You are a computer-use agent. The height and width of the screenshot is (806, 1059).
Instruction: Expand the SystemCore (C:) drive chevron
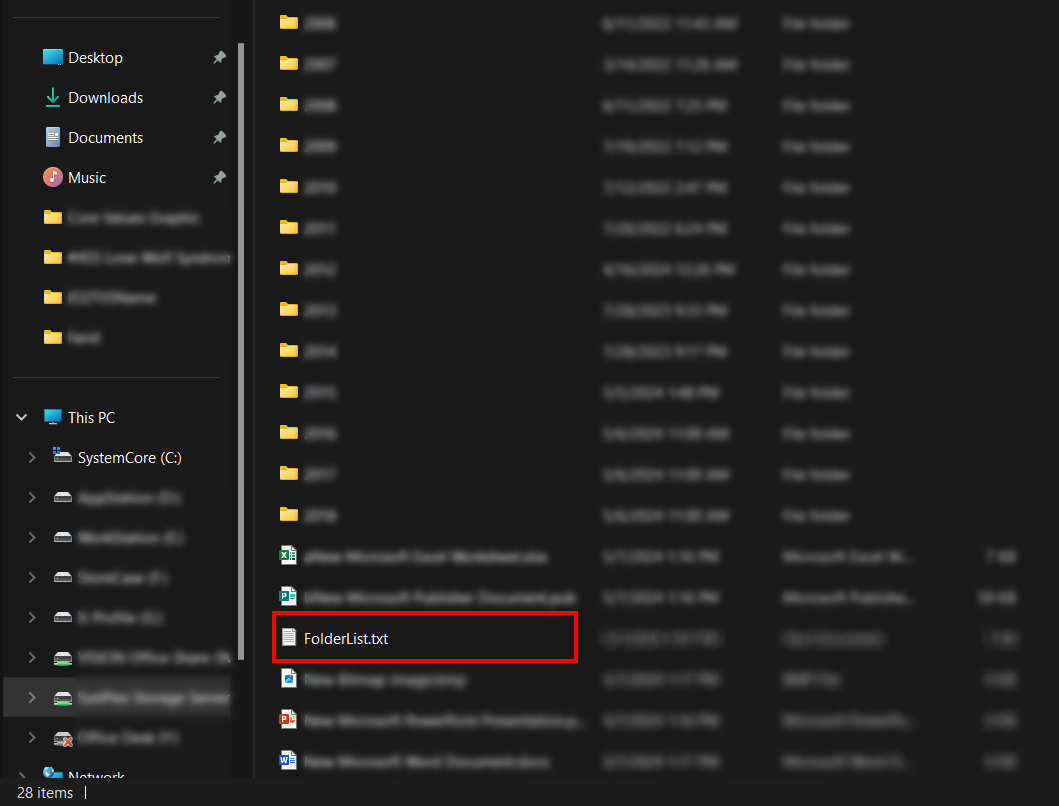pos(32,458)
